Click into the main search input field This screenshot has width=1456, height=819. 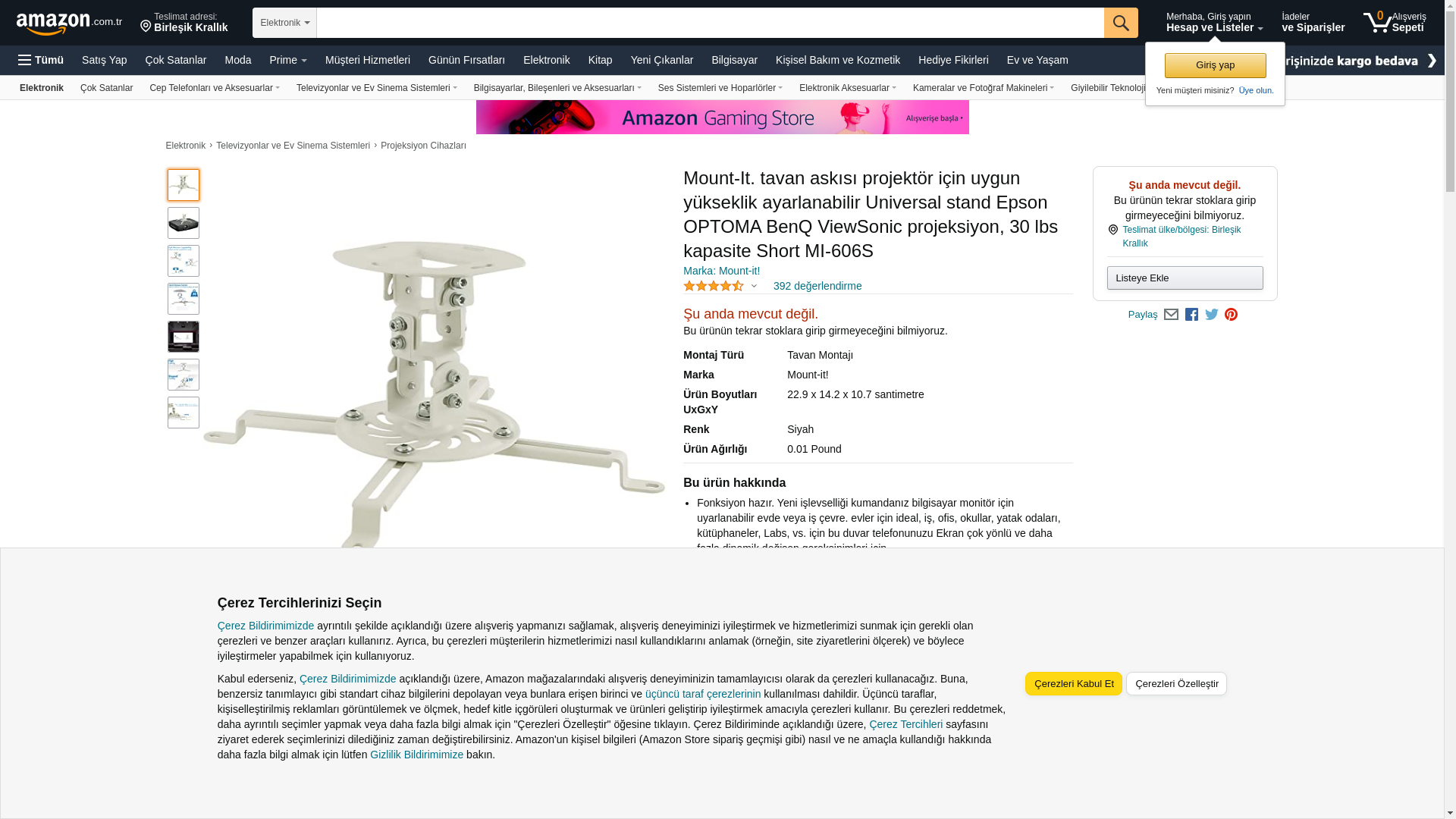tap(710, 23)
